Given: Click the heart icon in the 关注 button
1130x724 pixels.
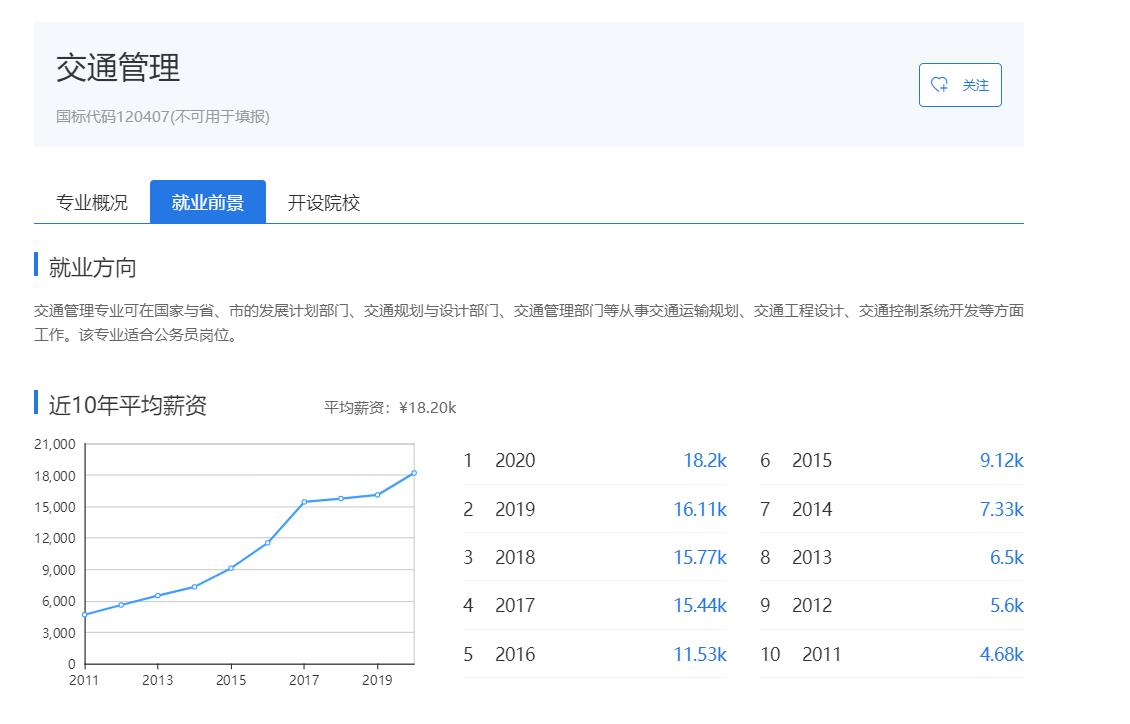Looking at the screenshot, I should click(939, 85).
